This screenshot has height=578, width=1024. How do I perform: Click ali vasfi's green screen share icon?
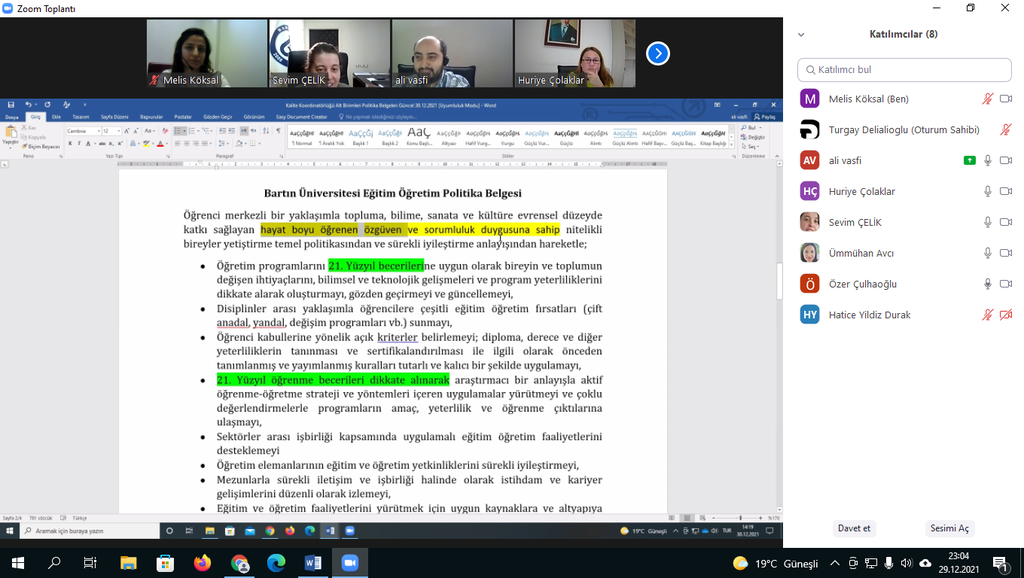click(969, 160)
